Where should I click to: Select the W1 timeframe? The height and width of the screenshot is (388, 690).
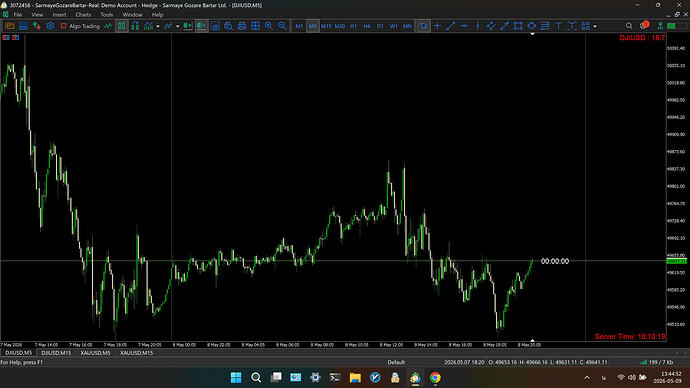[393, 26]
